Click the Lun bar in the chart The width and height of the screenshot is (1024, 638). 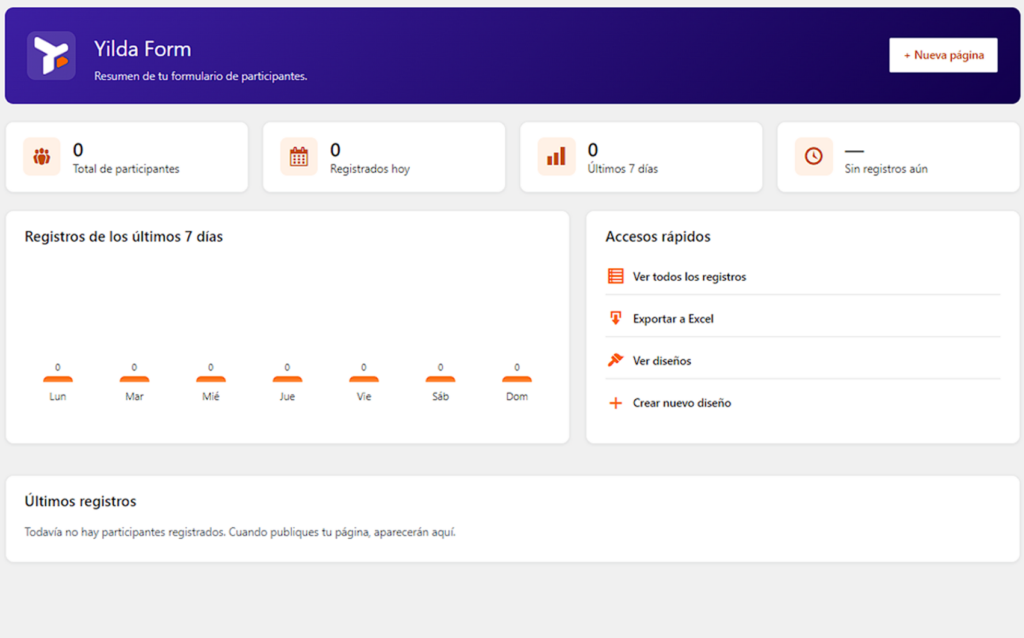tap(57, 379)
